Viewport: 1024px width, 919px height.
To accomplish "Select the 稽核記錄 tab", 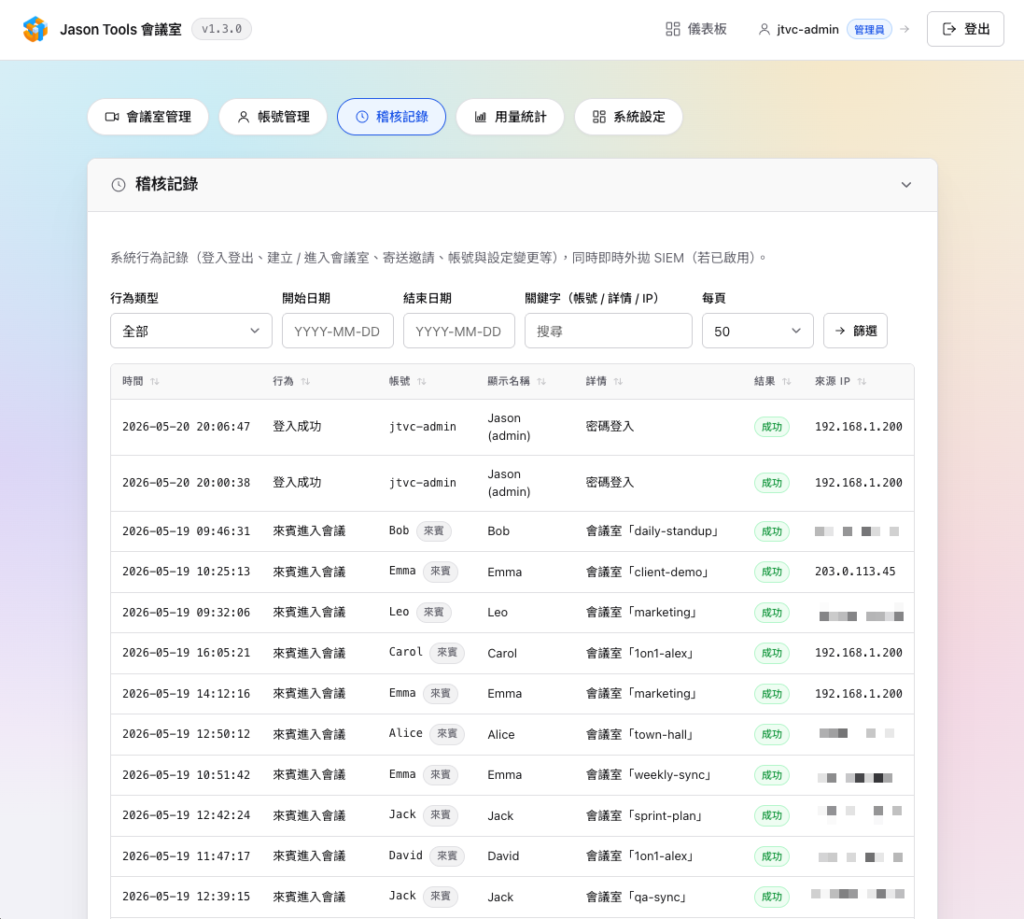I will pyautogui.click(x=391, y=117).
